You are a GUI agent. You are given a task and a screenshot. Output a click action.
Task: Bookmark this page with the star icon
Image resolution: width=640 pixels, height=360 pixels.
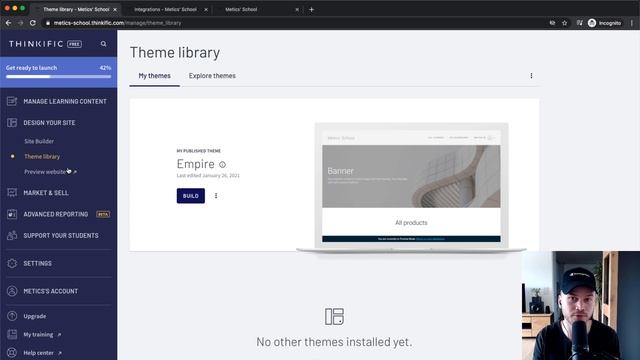(564, 23)
